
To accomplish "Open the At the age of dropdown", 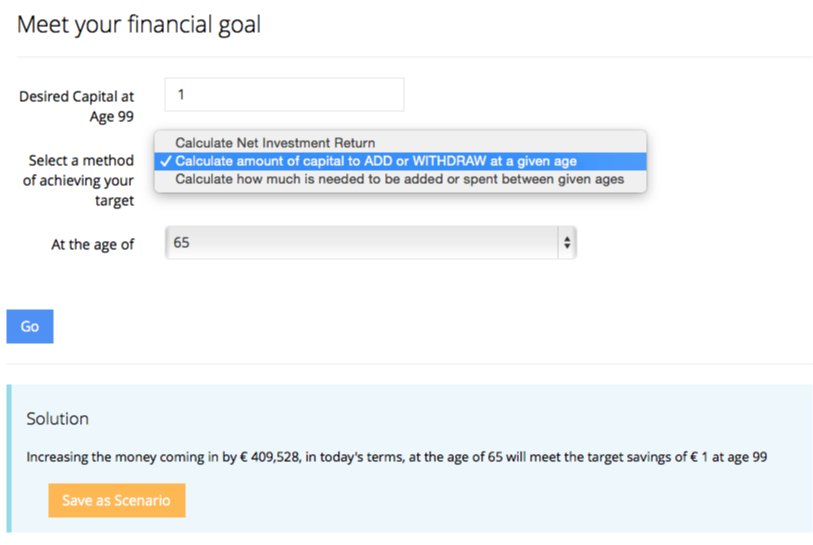I will [370, 243].
